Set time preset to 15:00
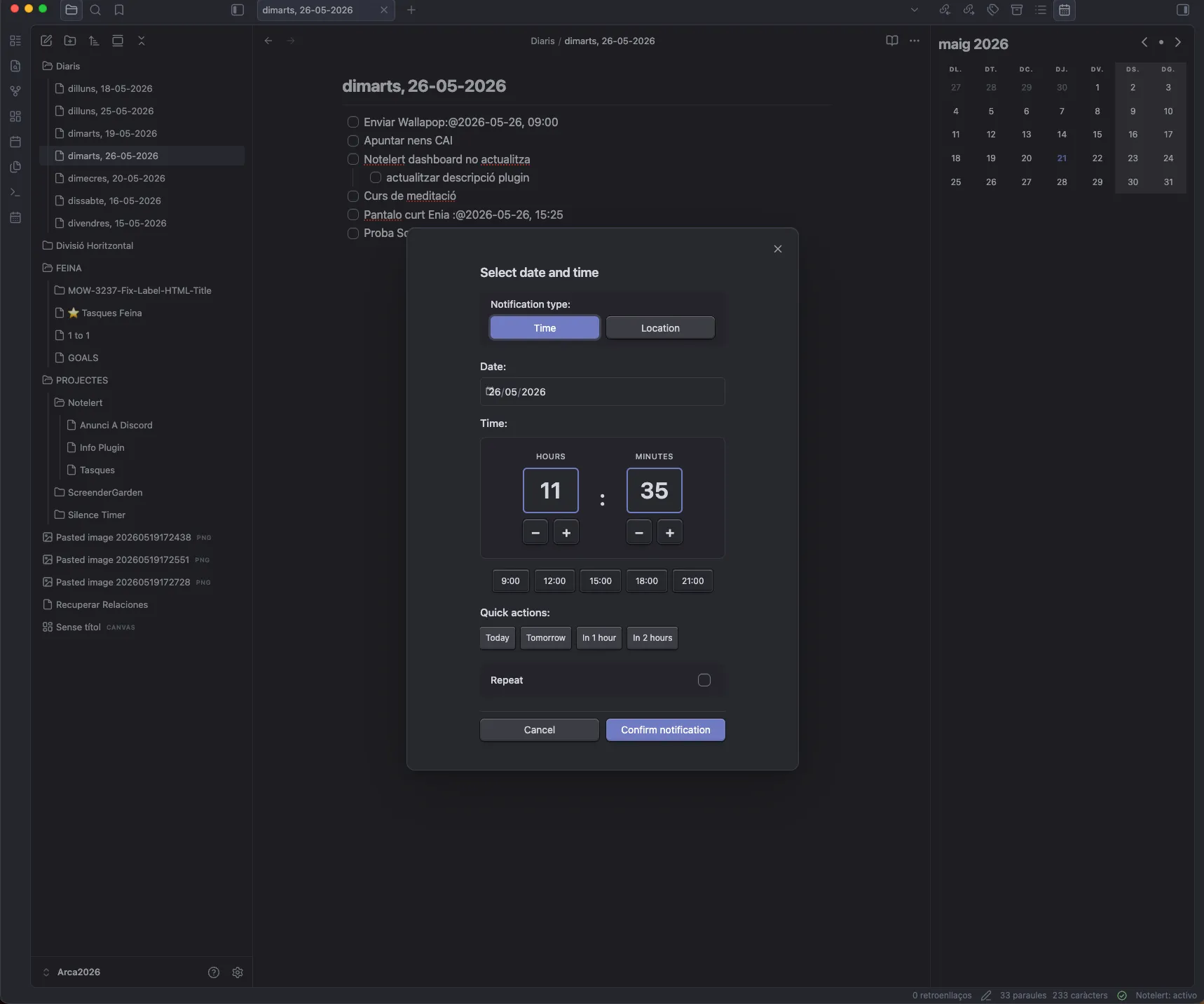 click(601, 581)
